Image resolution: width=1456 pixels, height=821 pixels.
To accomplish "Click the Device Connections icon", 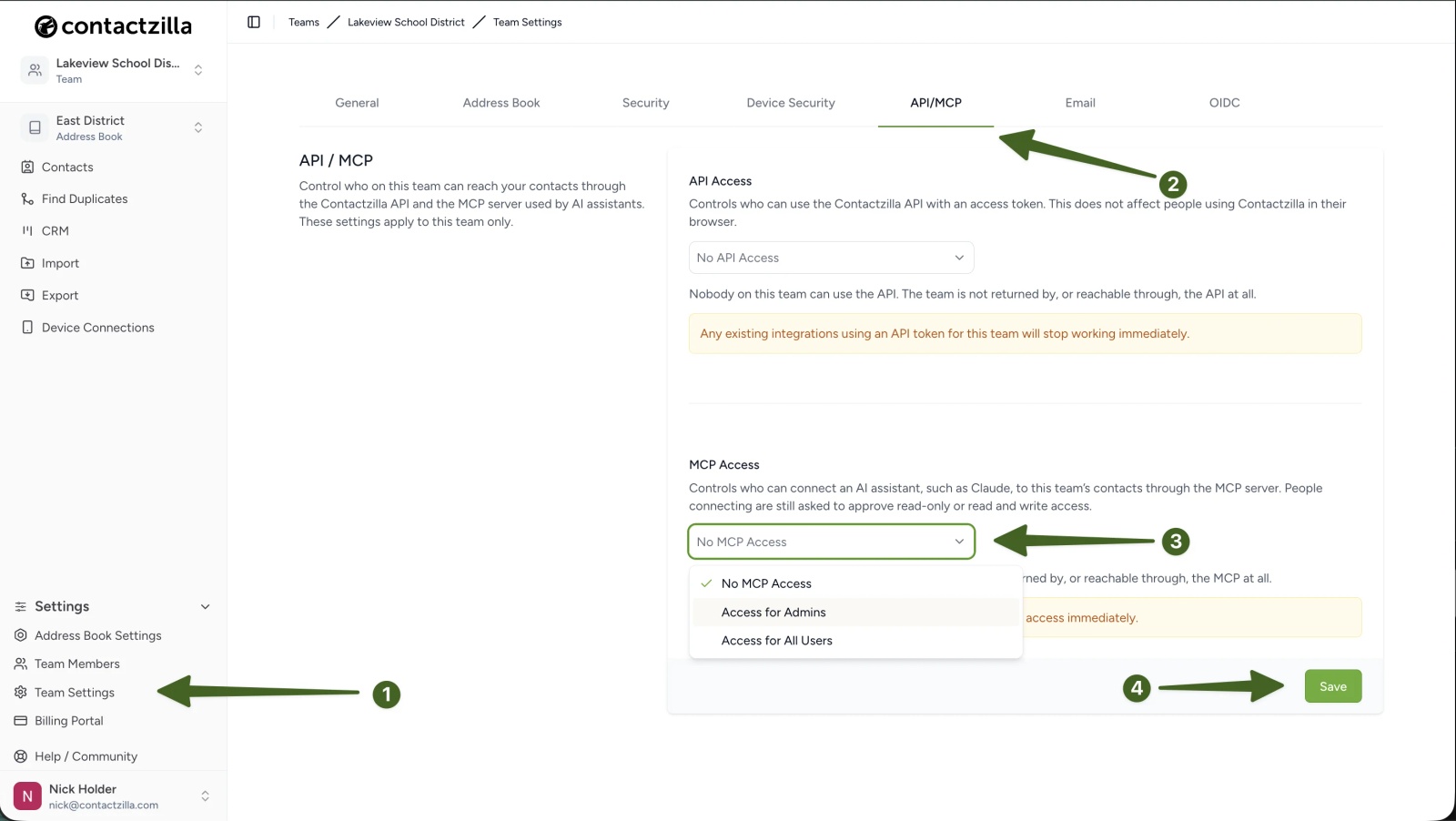I will 27,328.
